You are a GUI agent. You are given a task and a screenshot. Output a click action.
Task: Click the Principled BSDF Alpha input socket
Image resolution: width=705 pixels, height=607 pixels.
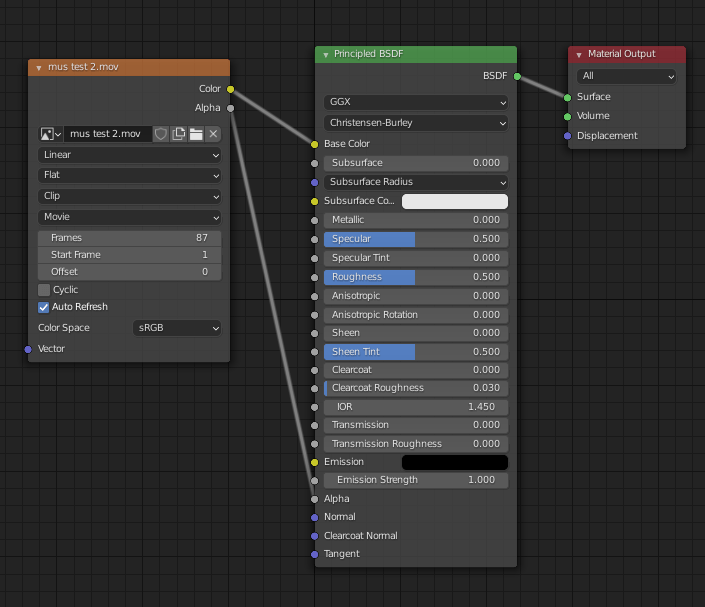[x=315, y=499]
